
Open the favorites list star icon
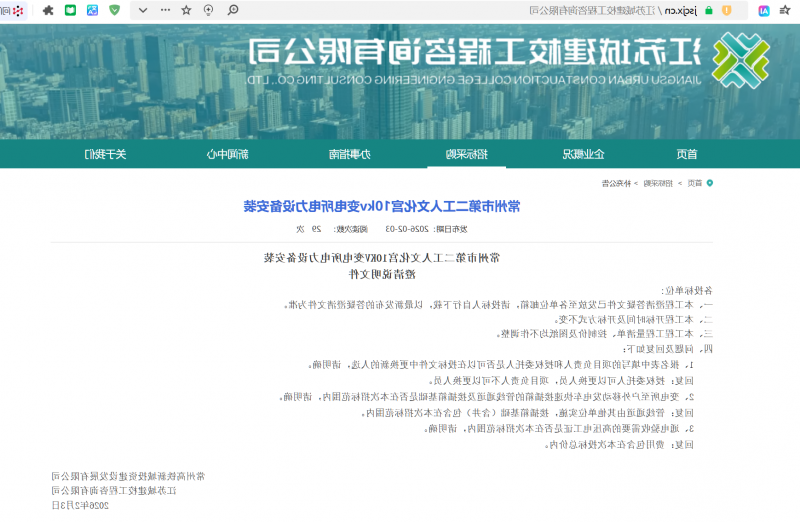(x=785, y=10)
